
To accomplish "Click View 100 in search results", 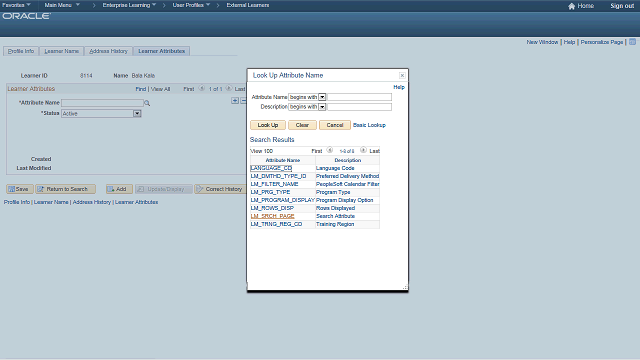I will point(261,151).
